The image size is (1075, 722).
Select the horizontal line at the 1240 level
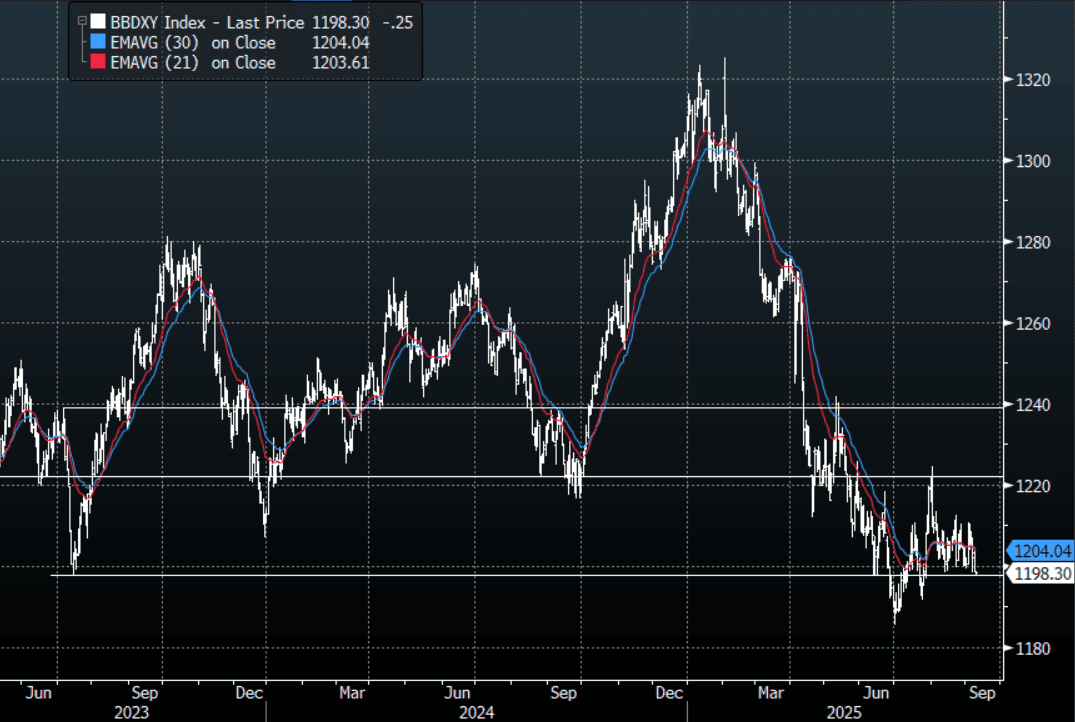tap(500, 407)
